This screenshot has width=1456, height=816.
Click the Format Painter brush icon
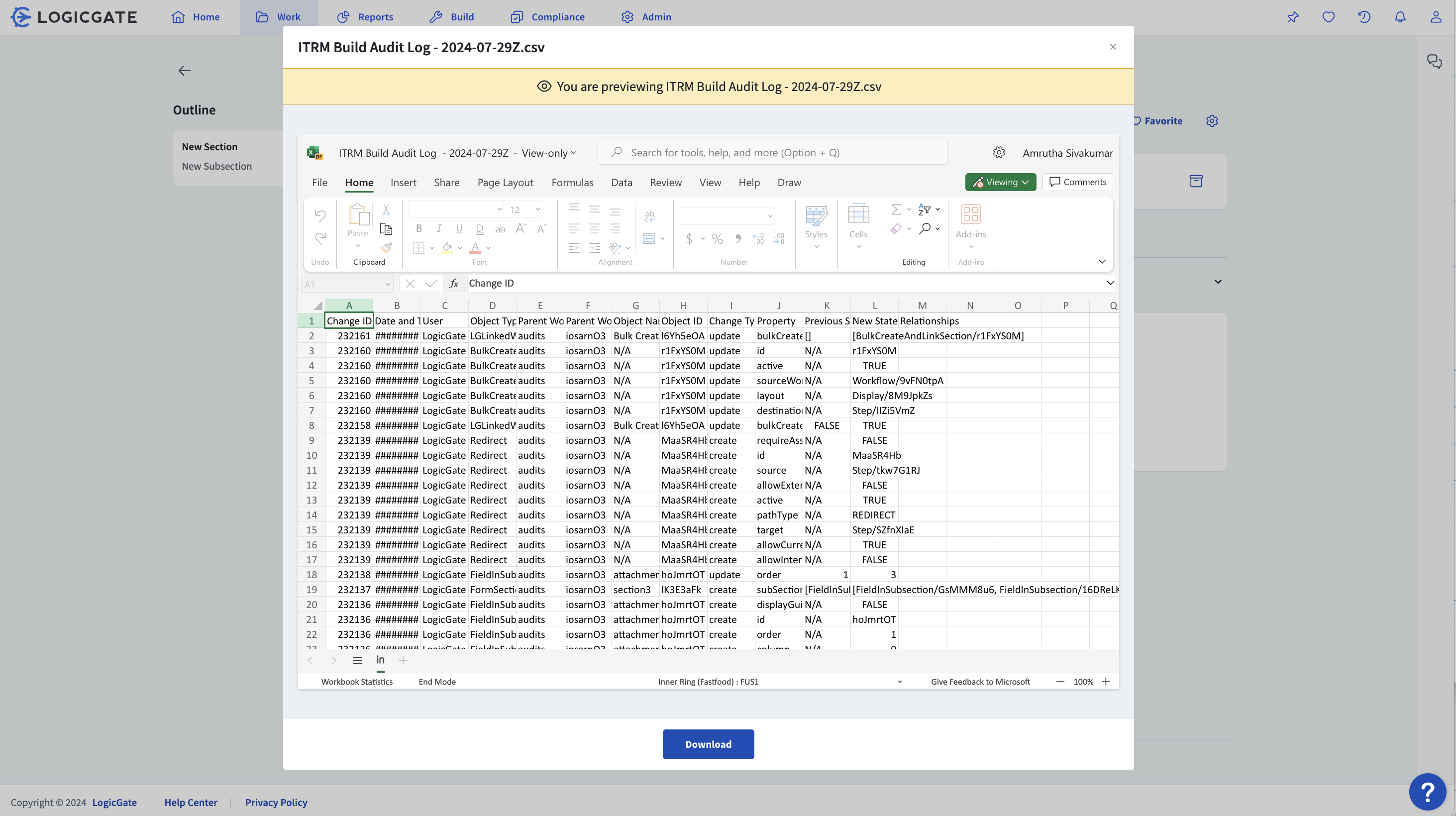click(x=386, y=247)
